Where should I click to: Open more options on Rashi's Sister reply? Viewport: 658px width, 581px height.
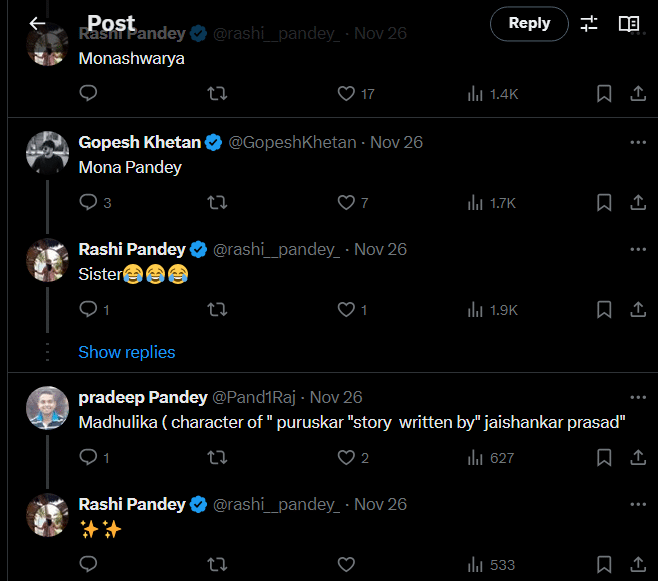[x=637, y=249]
